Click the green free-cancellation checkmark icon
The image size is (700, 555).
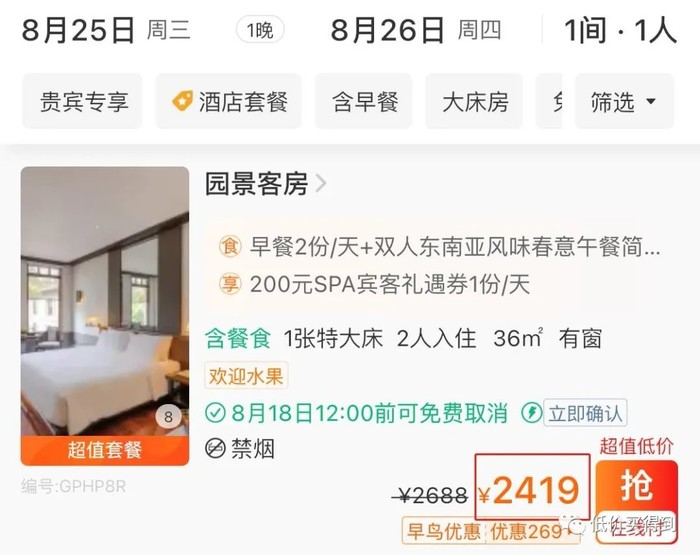215,413
